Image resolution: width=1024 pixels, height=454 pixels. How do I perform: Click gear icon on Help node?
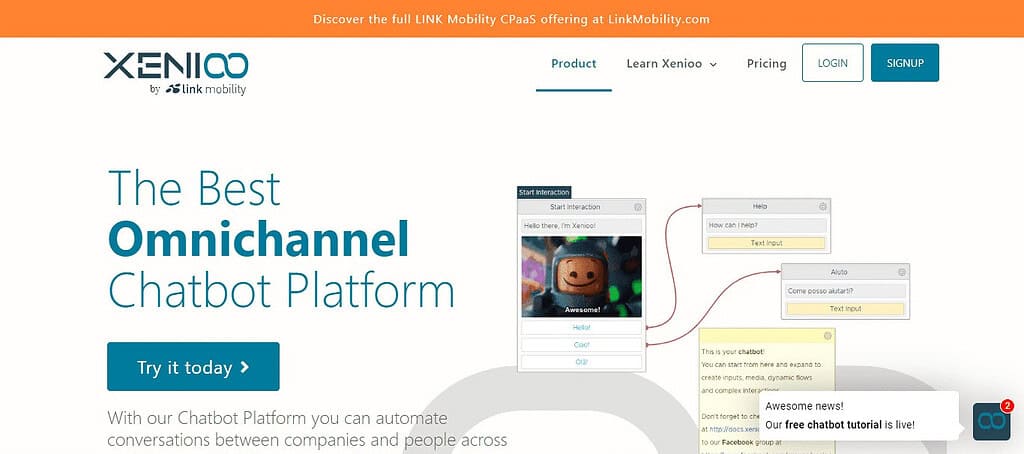824,206
